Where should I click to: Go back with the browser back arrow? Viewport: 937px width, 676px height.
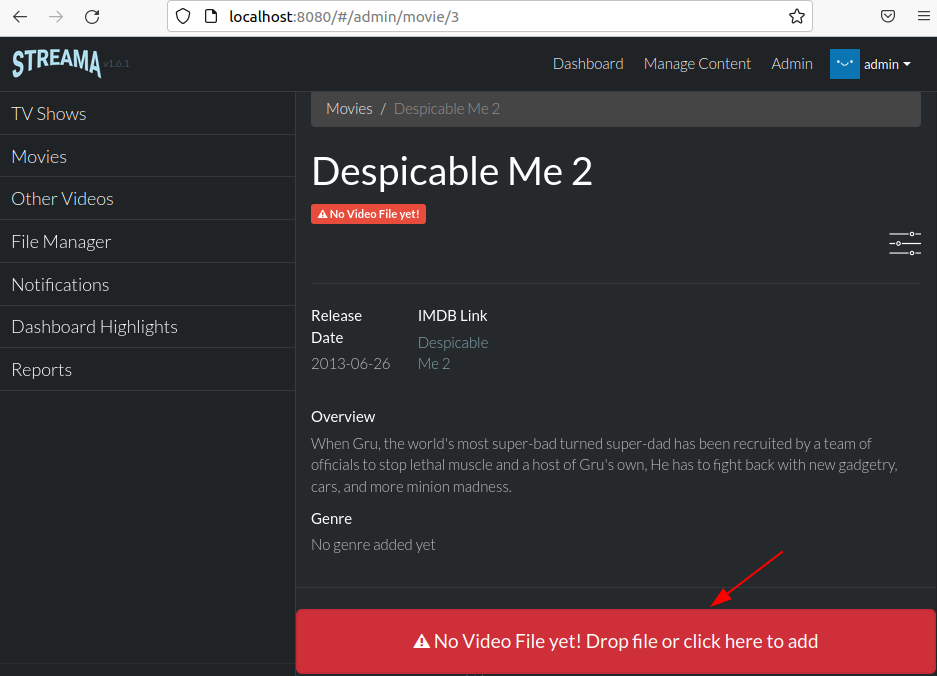pyautogui.click(x=20, y=17)
